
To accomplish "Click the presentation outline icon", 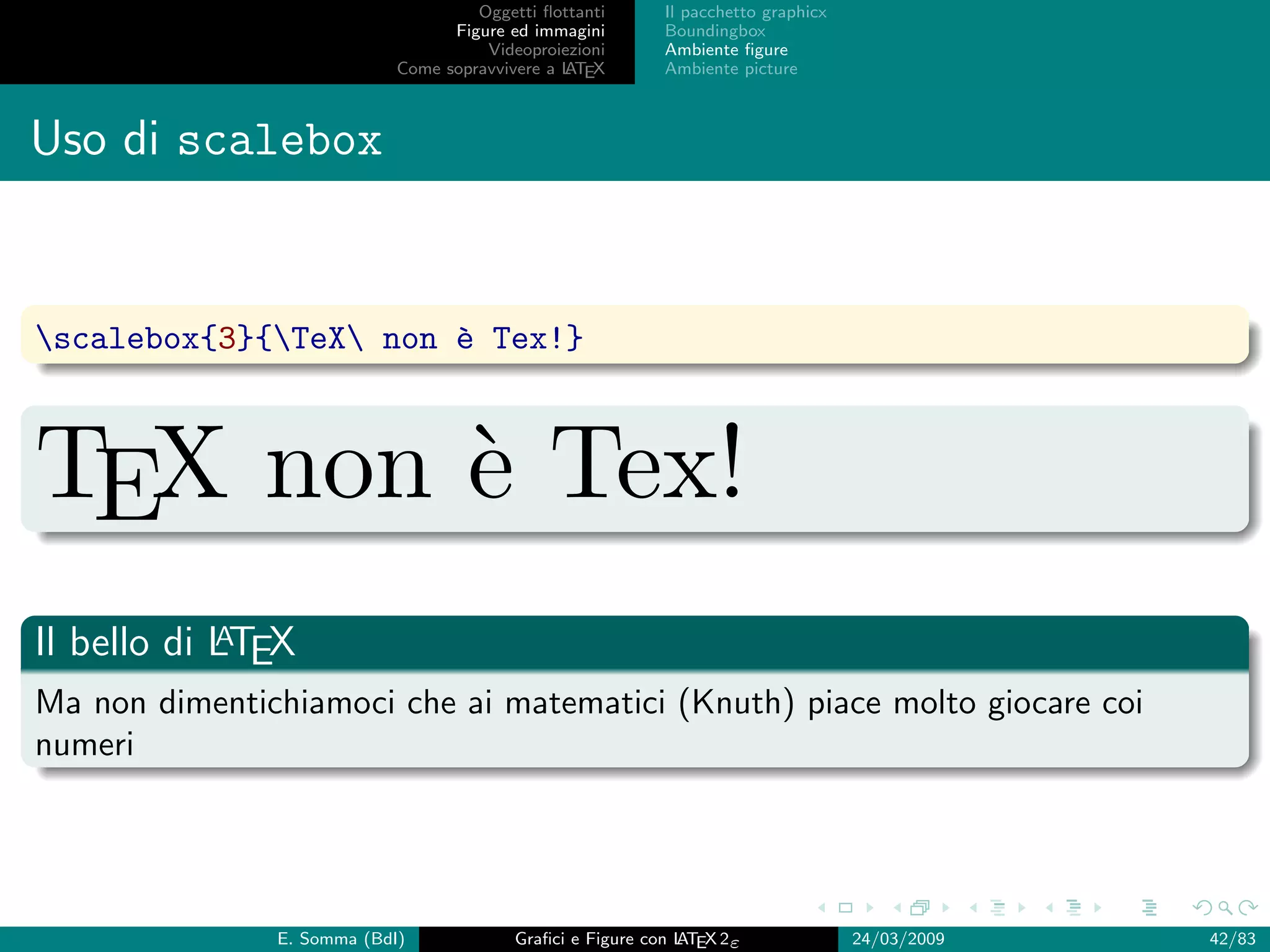I will click(1149, 908).
